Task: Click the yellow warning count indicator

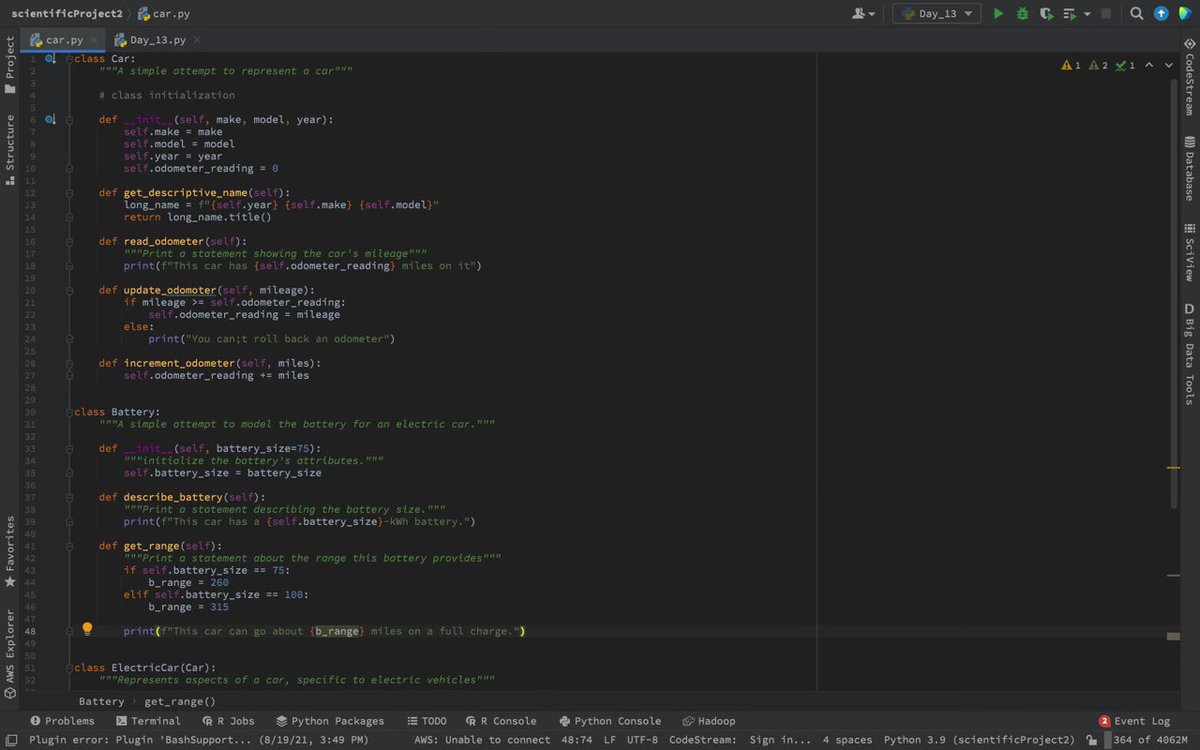Action: click(x=1071, y=65)
